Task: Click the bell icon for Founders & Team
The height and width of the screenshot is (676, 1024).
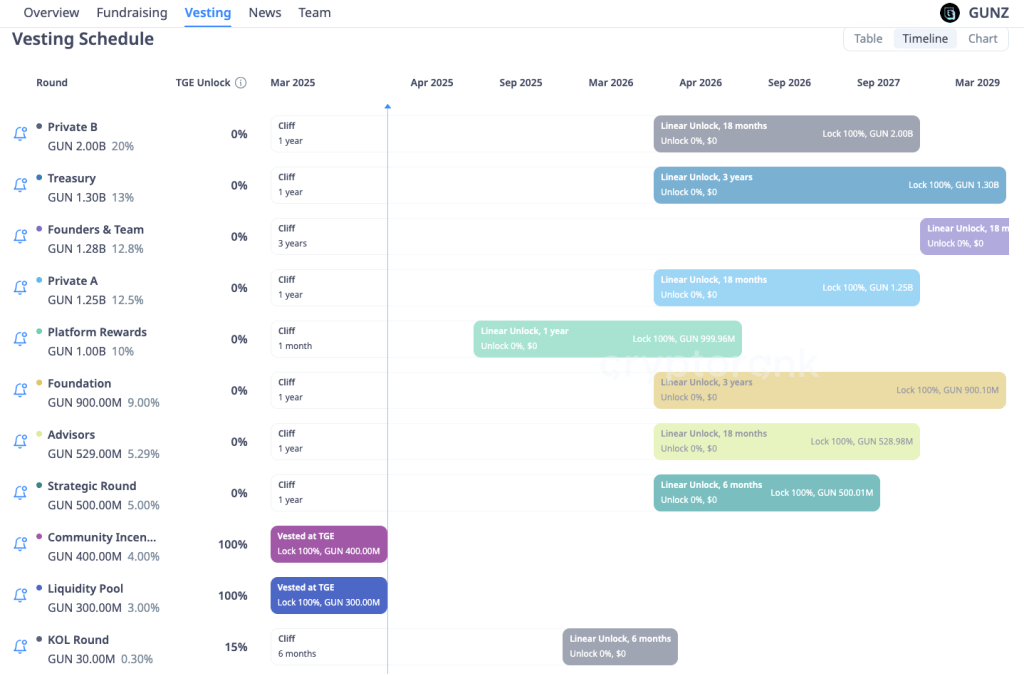Action: point(20,236)
